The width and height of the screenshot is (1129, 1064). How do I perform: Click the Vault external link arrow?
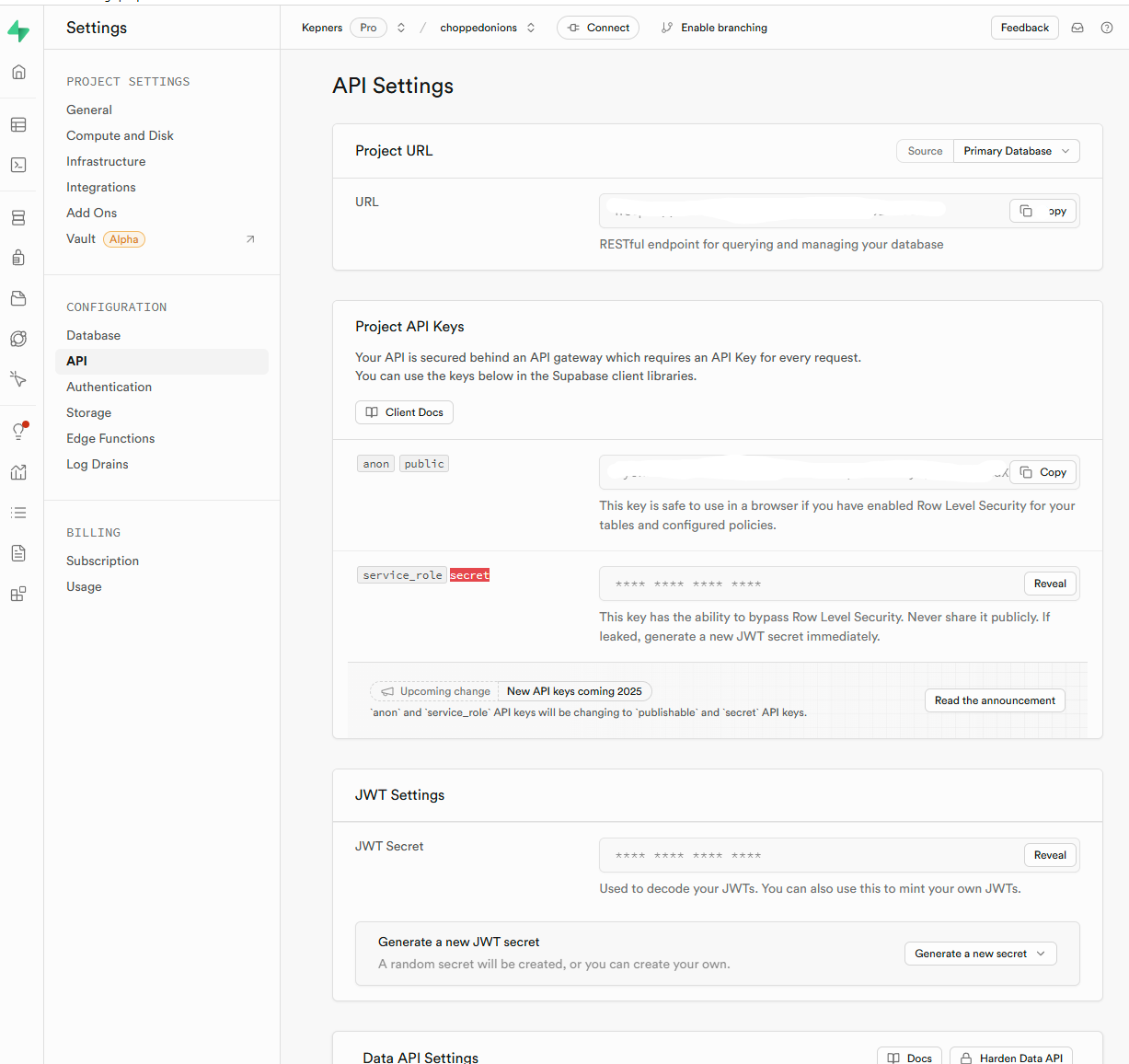coord(250,239)
